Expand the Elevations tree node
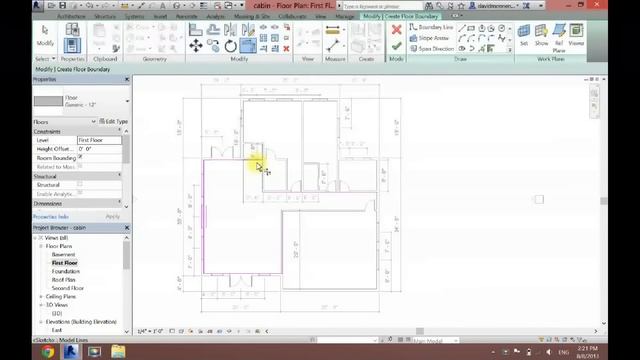This screenshot has height=360, width=640. [41, 322]
